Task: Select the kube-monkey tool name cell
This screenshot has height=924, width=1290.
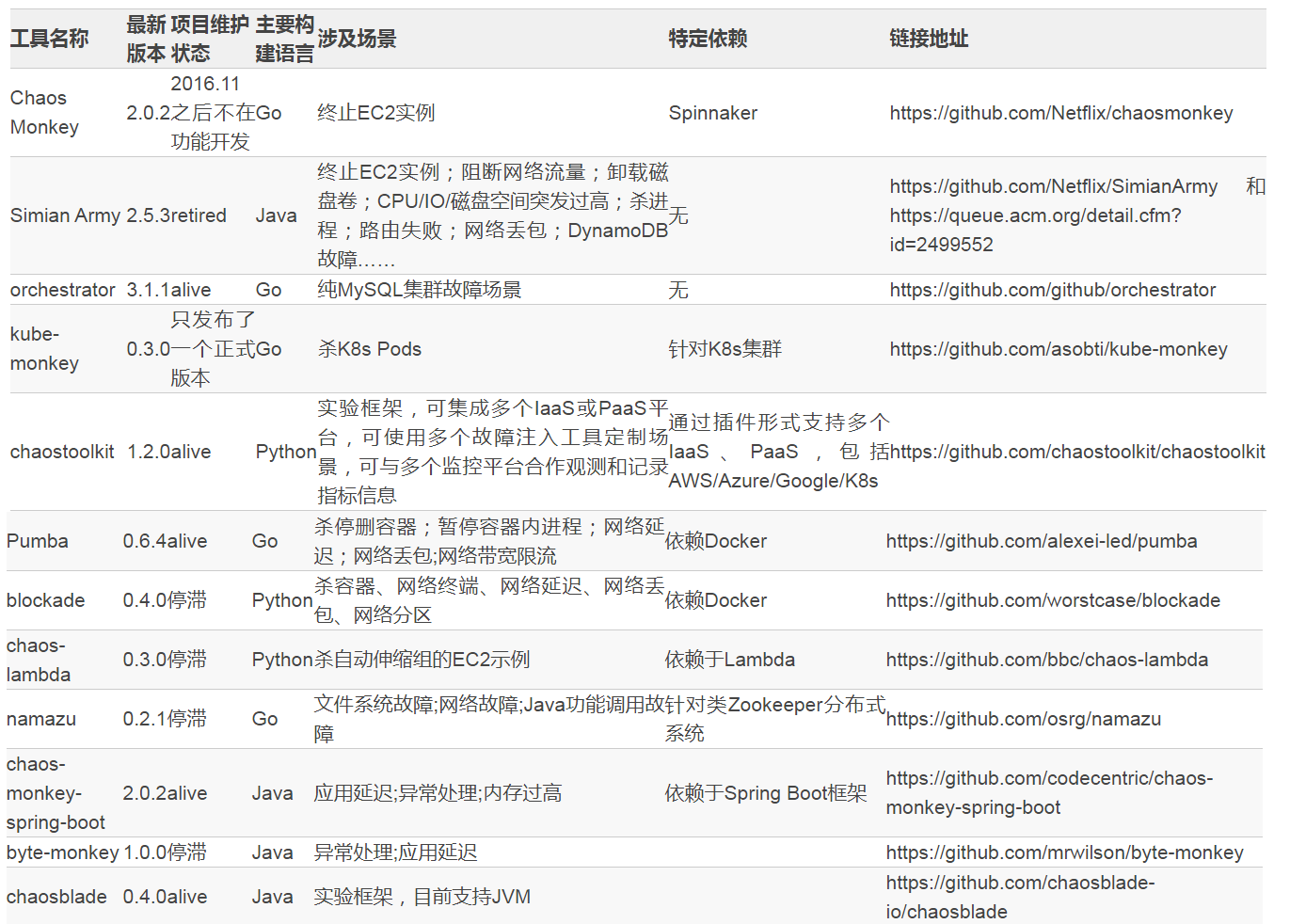Action: [44, 348]
